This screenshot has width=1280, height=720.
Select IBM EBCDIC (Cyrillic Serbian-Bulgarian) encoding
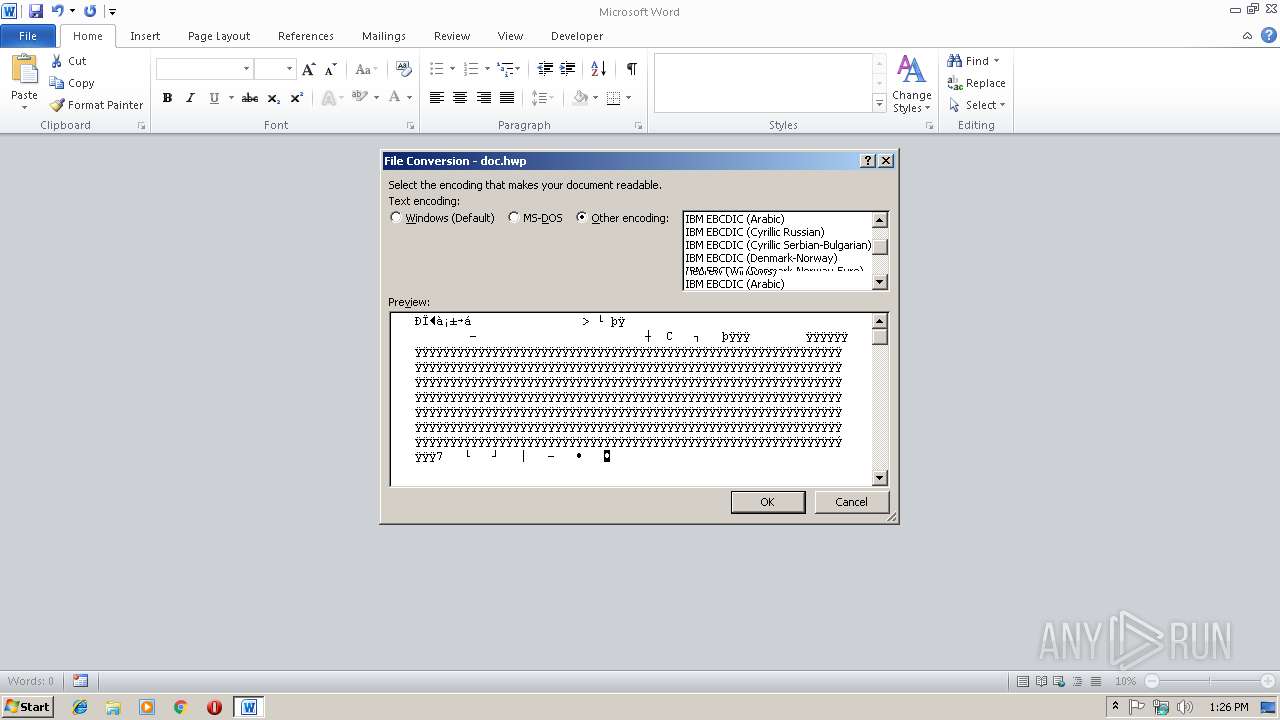[778, 245]
